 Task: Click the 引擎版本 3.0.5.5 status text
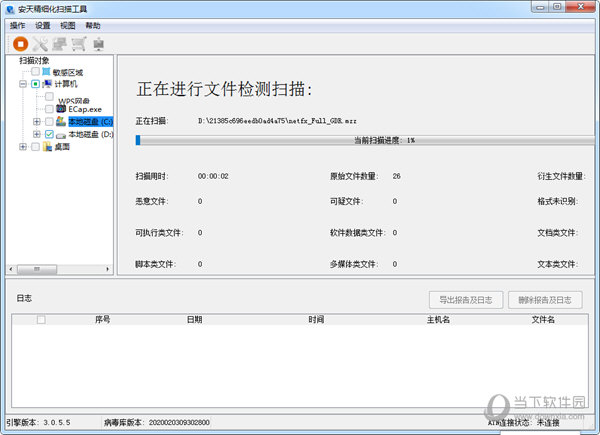click(38, 422)
